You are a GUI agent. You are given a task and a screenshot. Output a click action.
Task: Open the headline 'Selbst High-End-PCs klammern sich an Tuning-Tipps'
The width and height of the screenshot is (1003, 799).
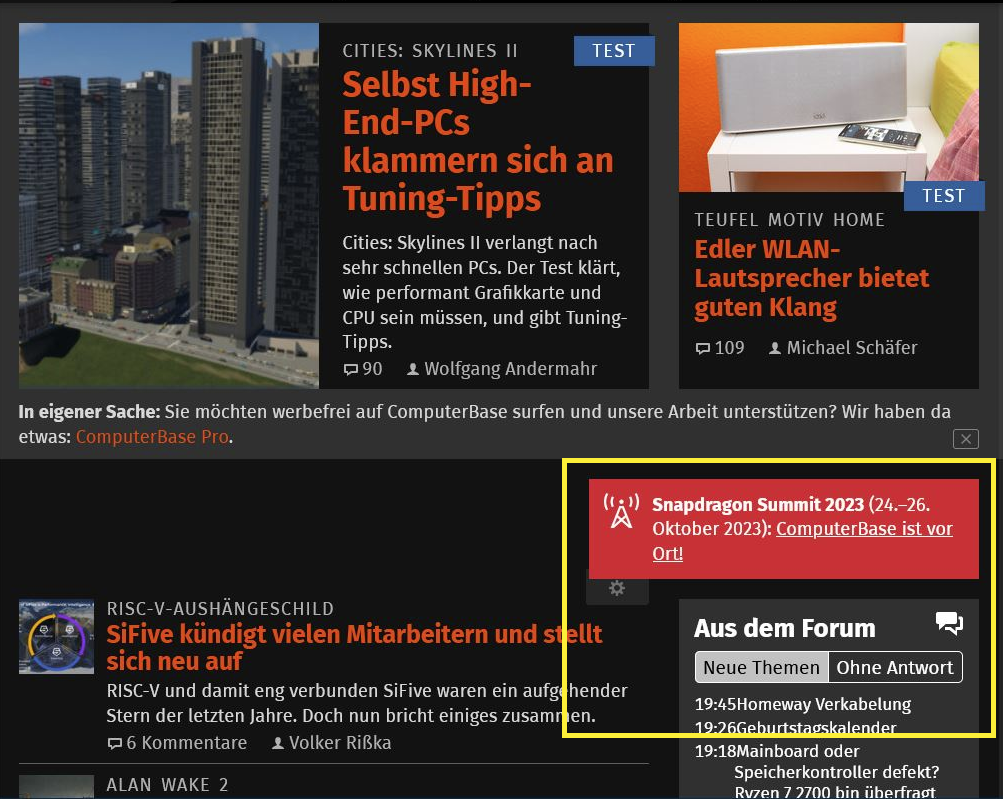pos(477,141)
